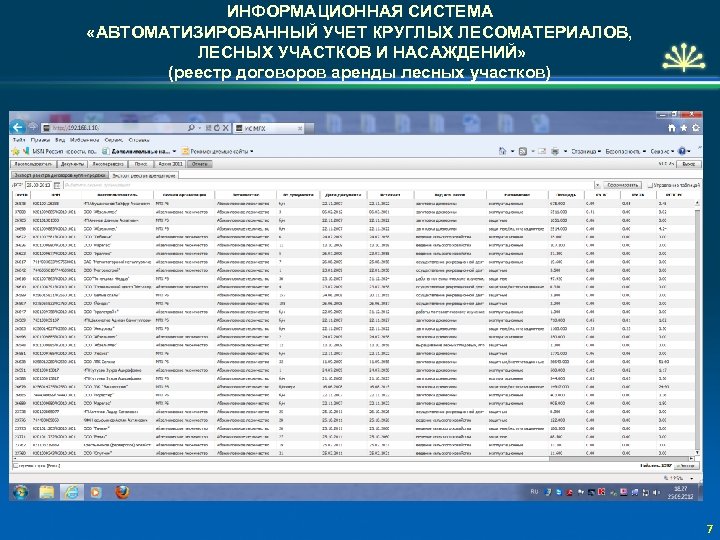The width and height of the screenshot is (720, 540).
Task: Open the Безопасность dropdown in the command bar
Action: tap(625, 151)
